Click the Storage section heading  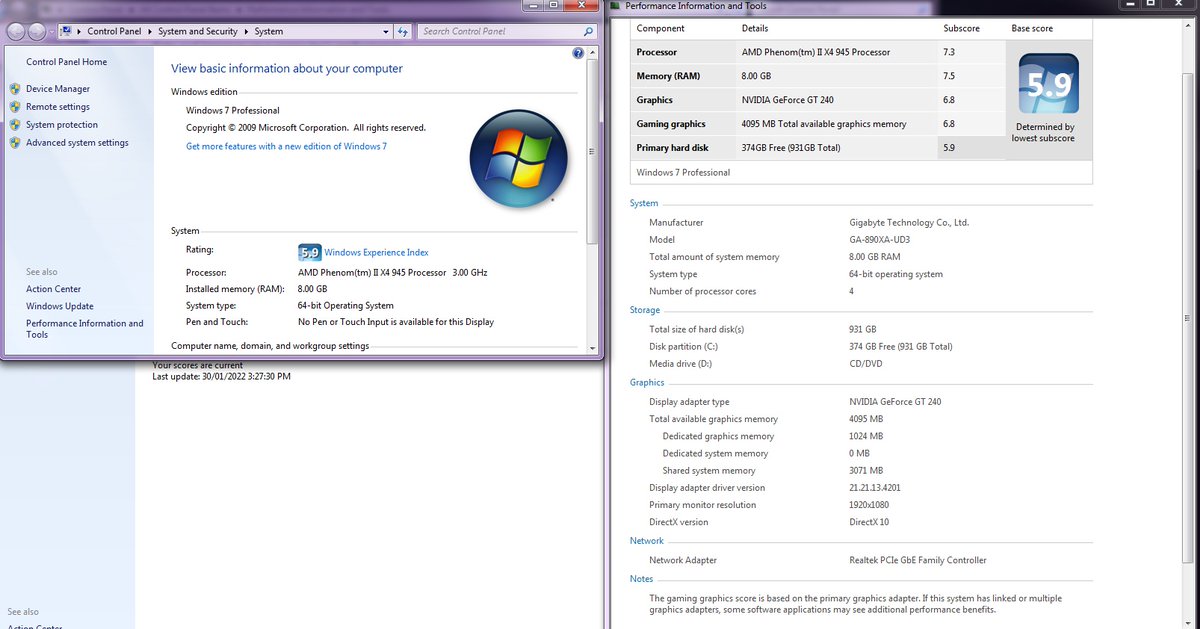coord(645,310)
